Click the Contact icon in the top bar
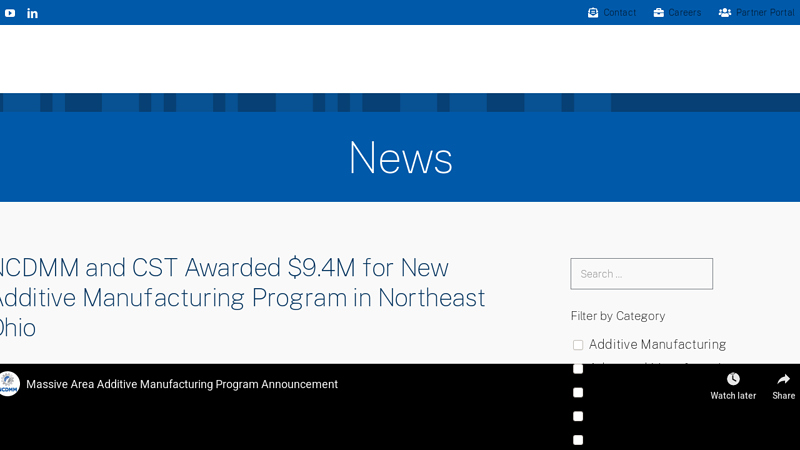The image size is (800, 450). click(x=593, y=13)
